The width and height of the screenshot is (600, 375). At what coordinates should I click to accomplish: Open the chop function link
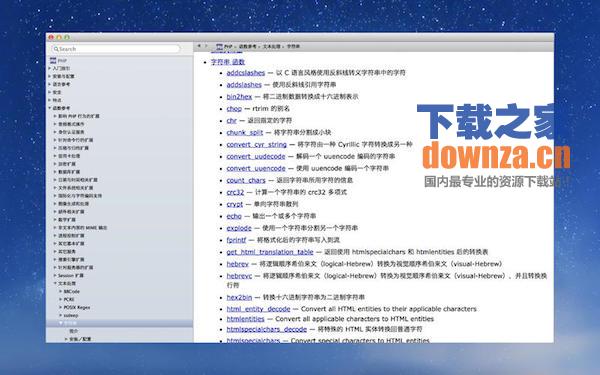click(234, 109)
